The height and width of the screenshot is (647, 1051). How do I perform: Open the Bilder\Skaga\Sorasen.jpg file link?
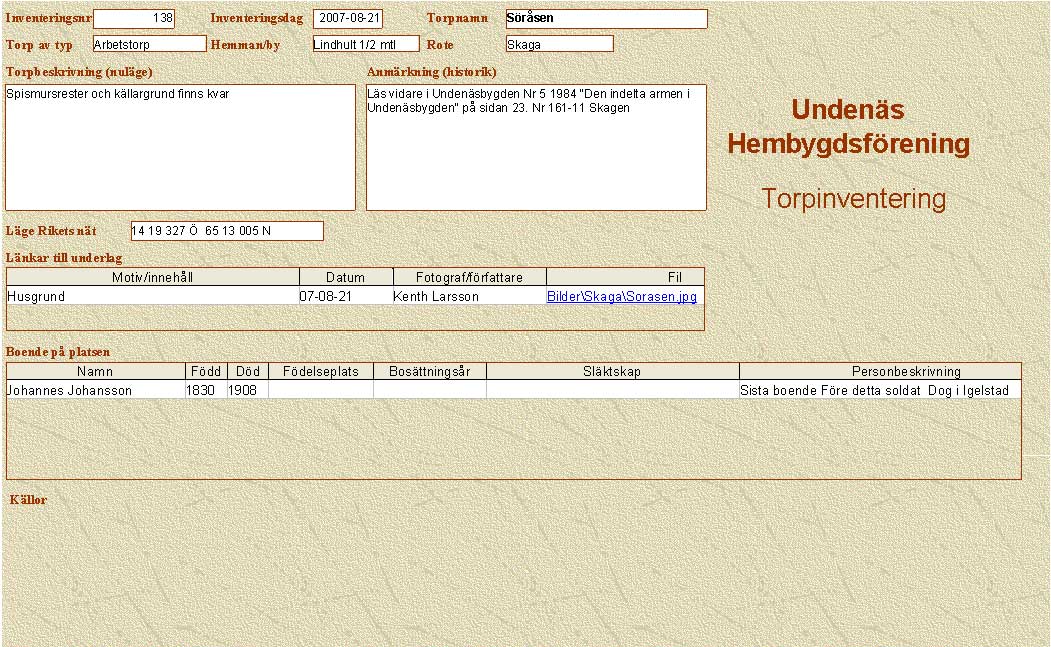[621, 297]
